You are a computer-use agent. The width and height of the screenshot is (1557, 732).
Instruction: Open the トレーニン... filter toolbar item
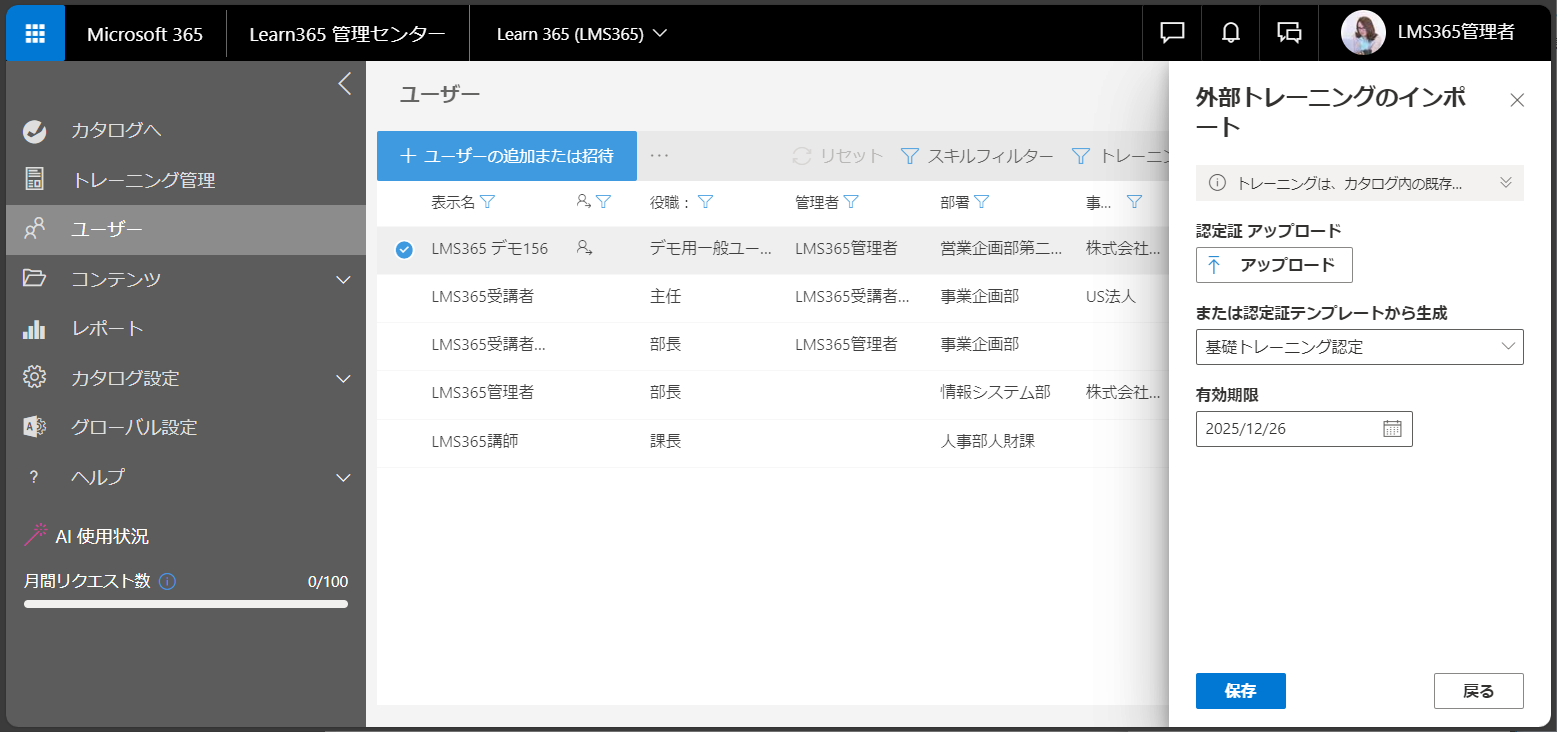point(1120,156)
